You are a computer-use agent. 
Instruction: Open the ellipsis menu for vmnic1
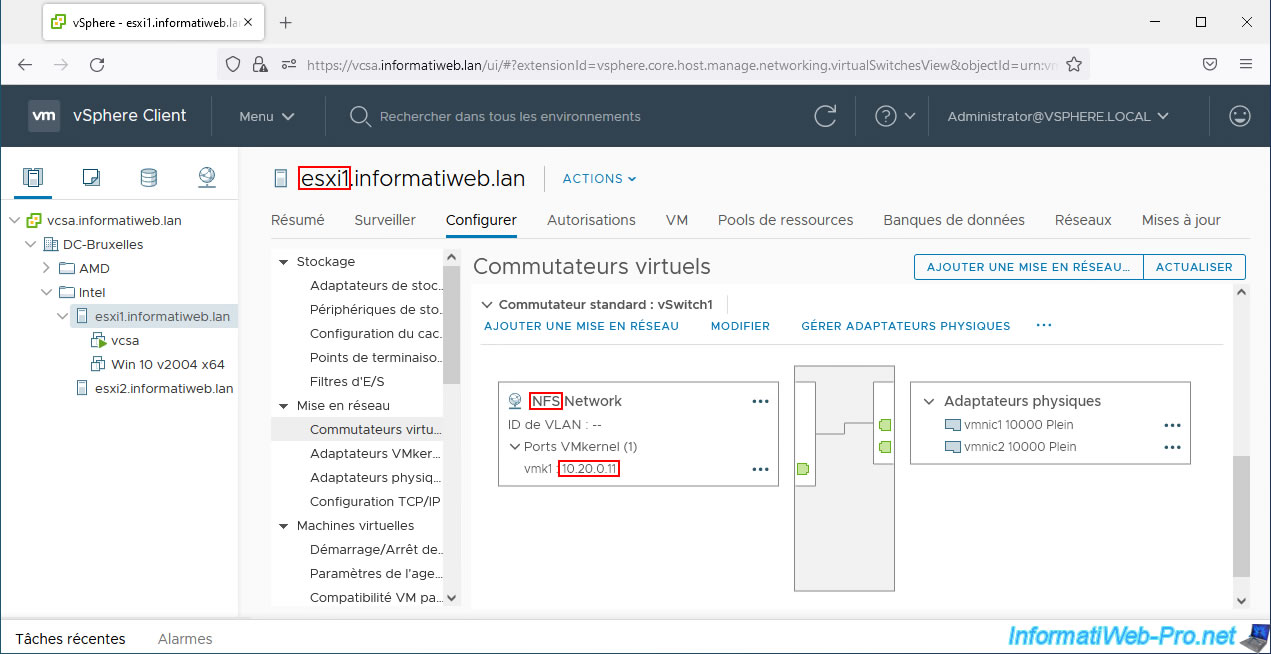tap(1172, 425)
